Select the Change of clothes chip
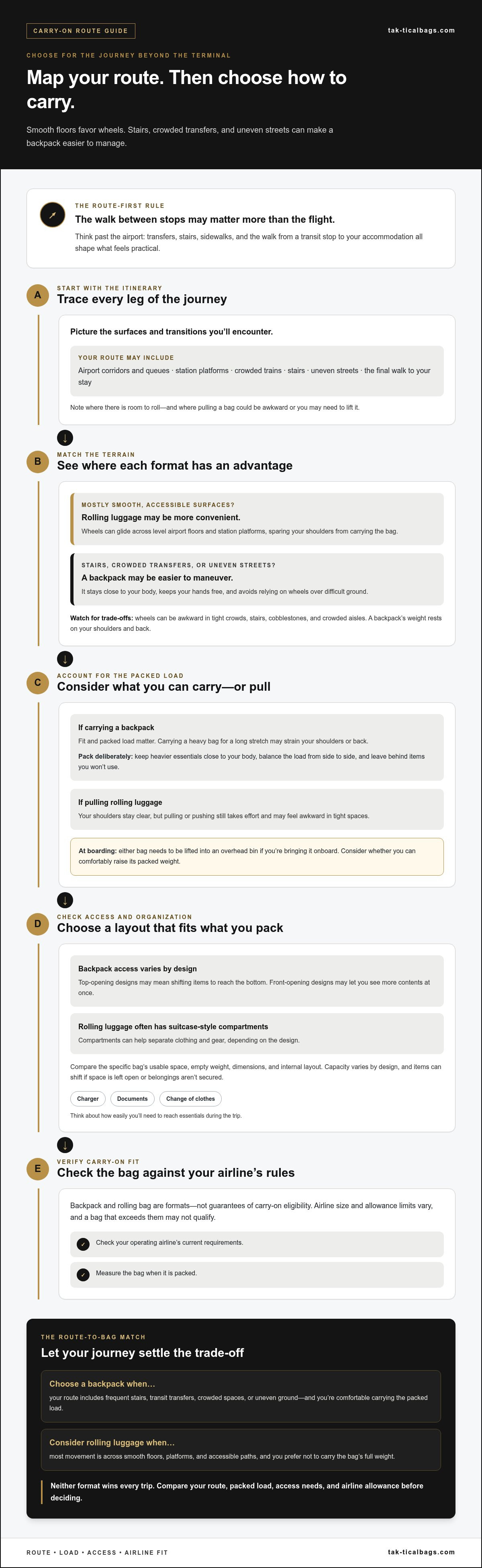The width and height of the screenshot is (482, 1568). [x=190, y=1099]
